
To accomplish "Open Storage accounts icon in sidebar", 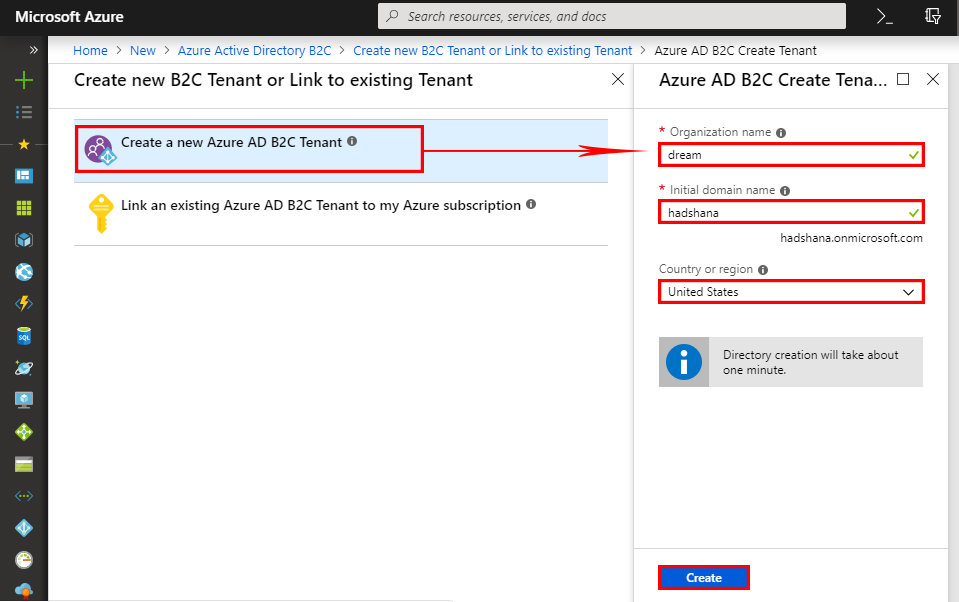I will click(x=24, y=464).
